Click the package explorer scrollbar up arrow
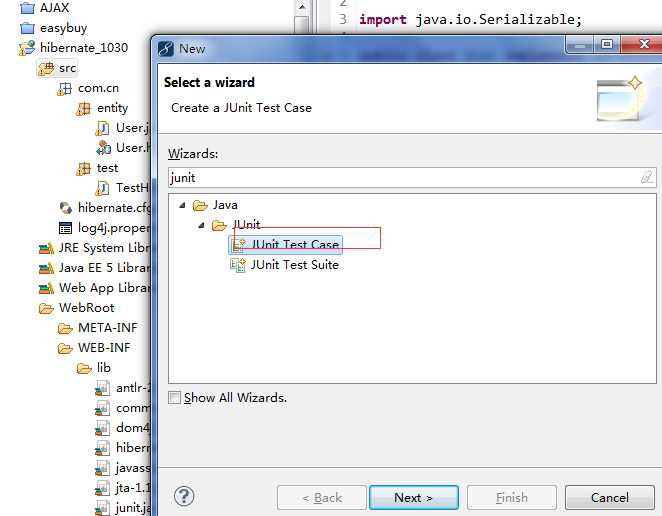The height and width of the screenshot is (516, 662). click(302, 6)
